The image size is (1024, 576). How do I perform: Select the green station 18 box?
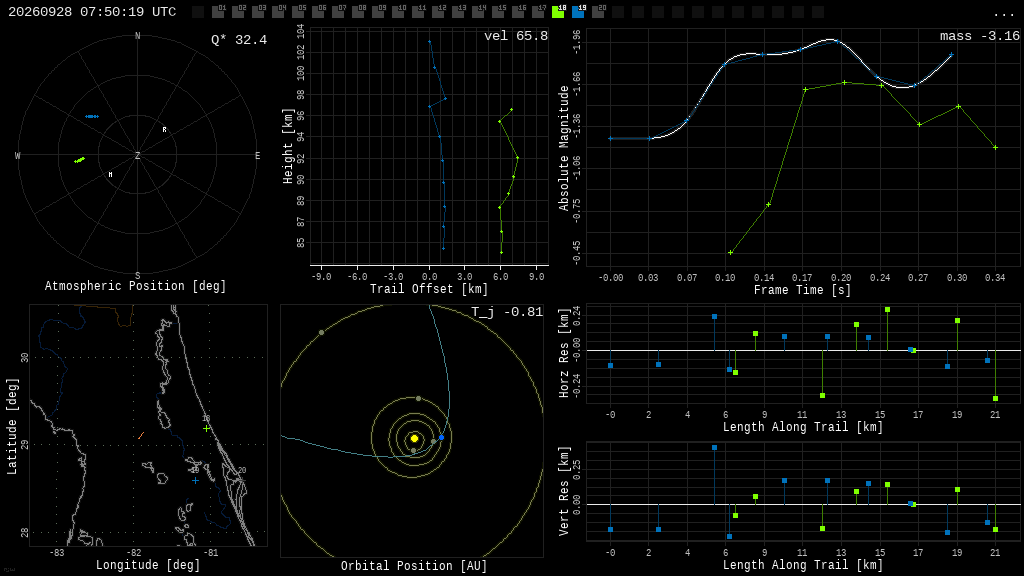pos(558,11)
